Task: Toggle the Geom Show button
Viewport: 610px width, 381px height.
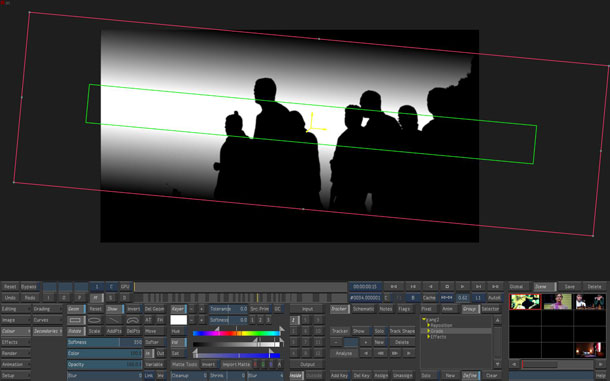Action: [x=113, y=309]
